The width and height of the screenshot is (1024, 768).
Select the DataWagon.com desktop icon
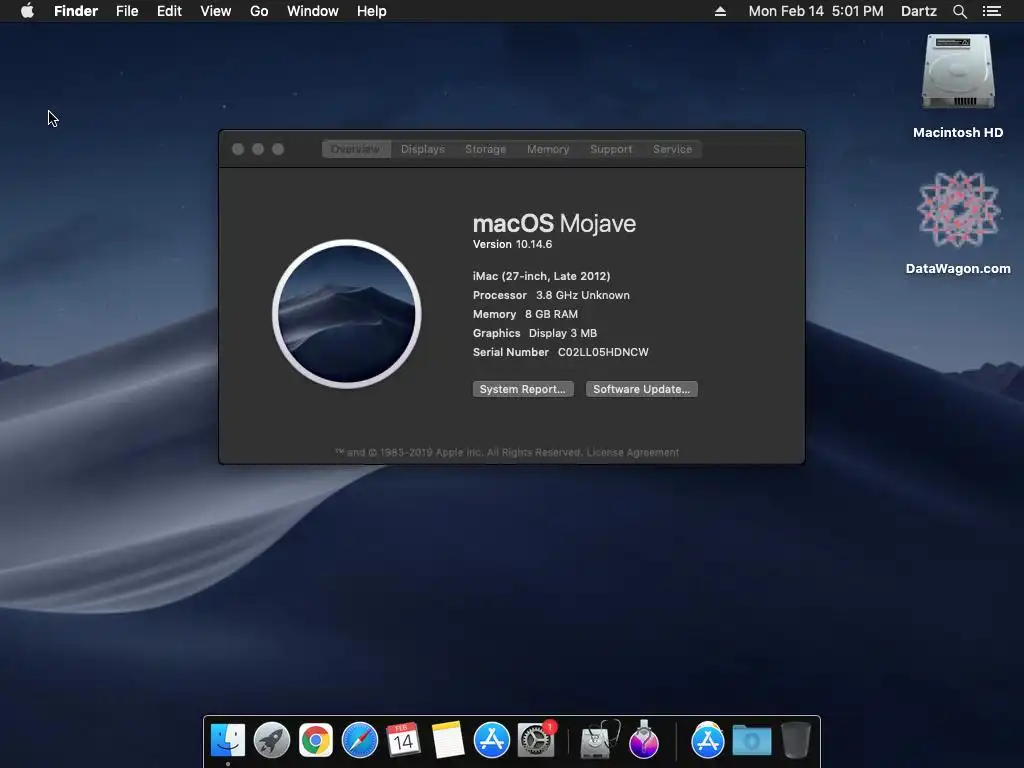tap(958, 209)
